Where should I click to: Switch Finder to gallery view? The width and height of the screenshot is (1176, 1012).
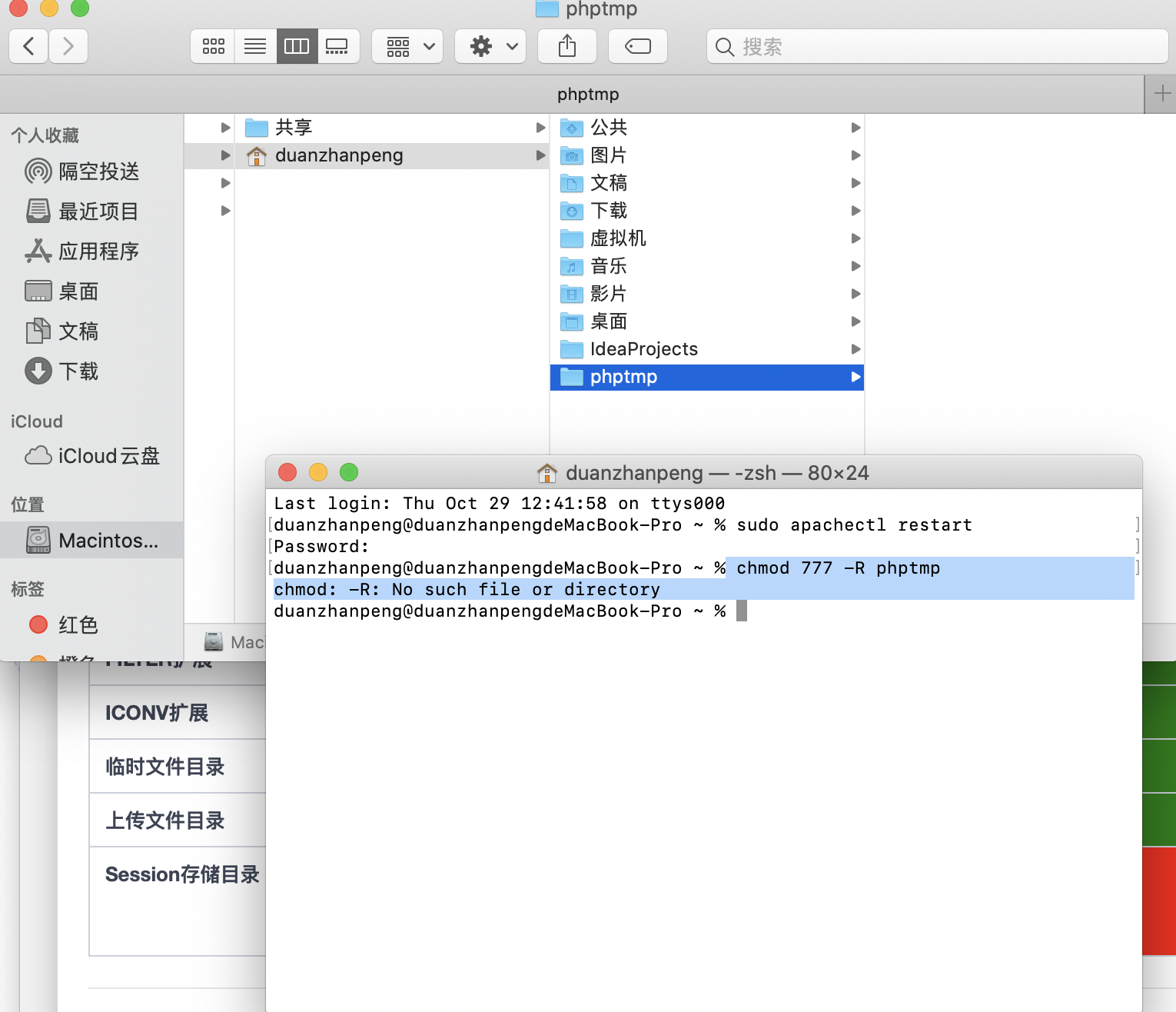tap(338, 46)
